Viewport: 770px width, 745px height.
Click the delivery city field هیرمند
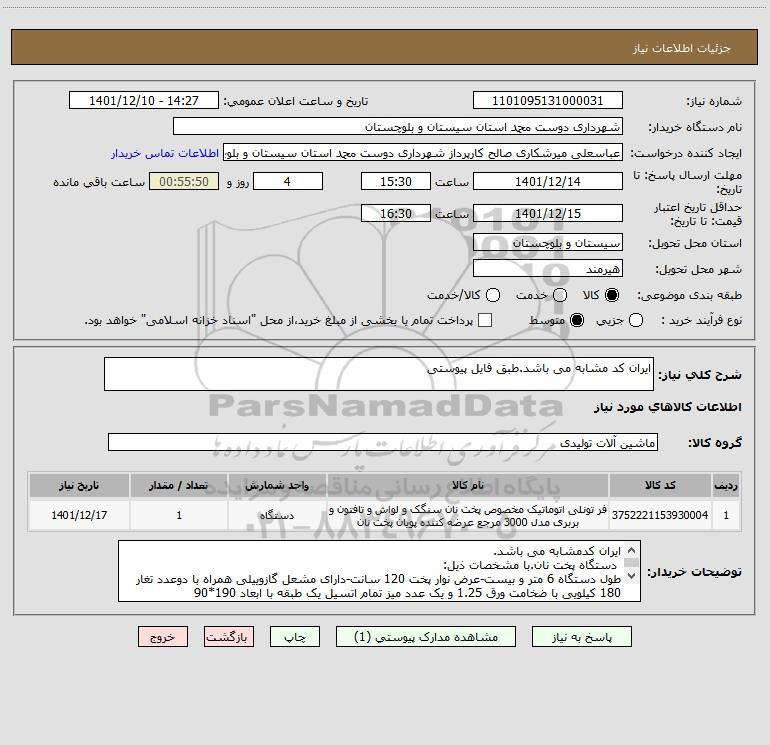click(x=548, y=269)
